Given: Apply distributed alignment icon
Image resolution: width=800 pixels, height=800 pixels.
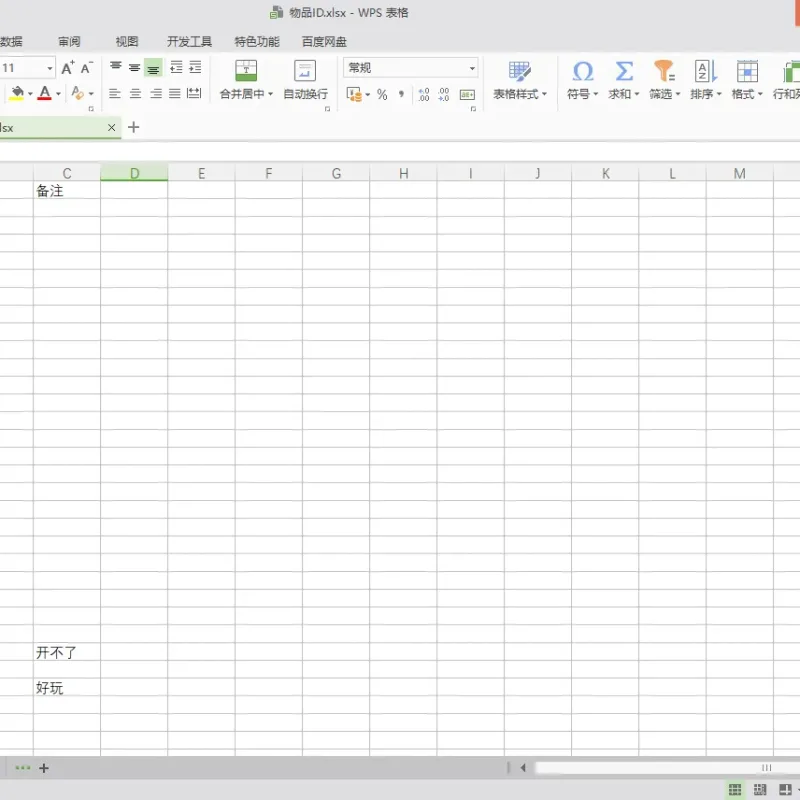Looking at the screenshot, I should click(194, 93).
